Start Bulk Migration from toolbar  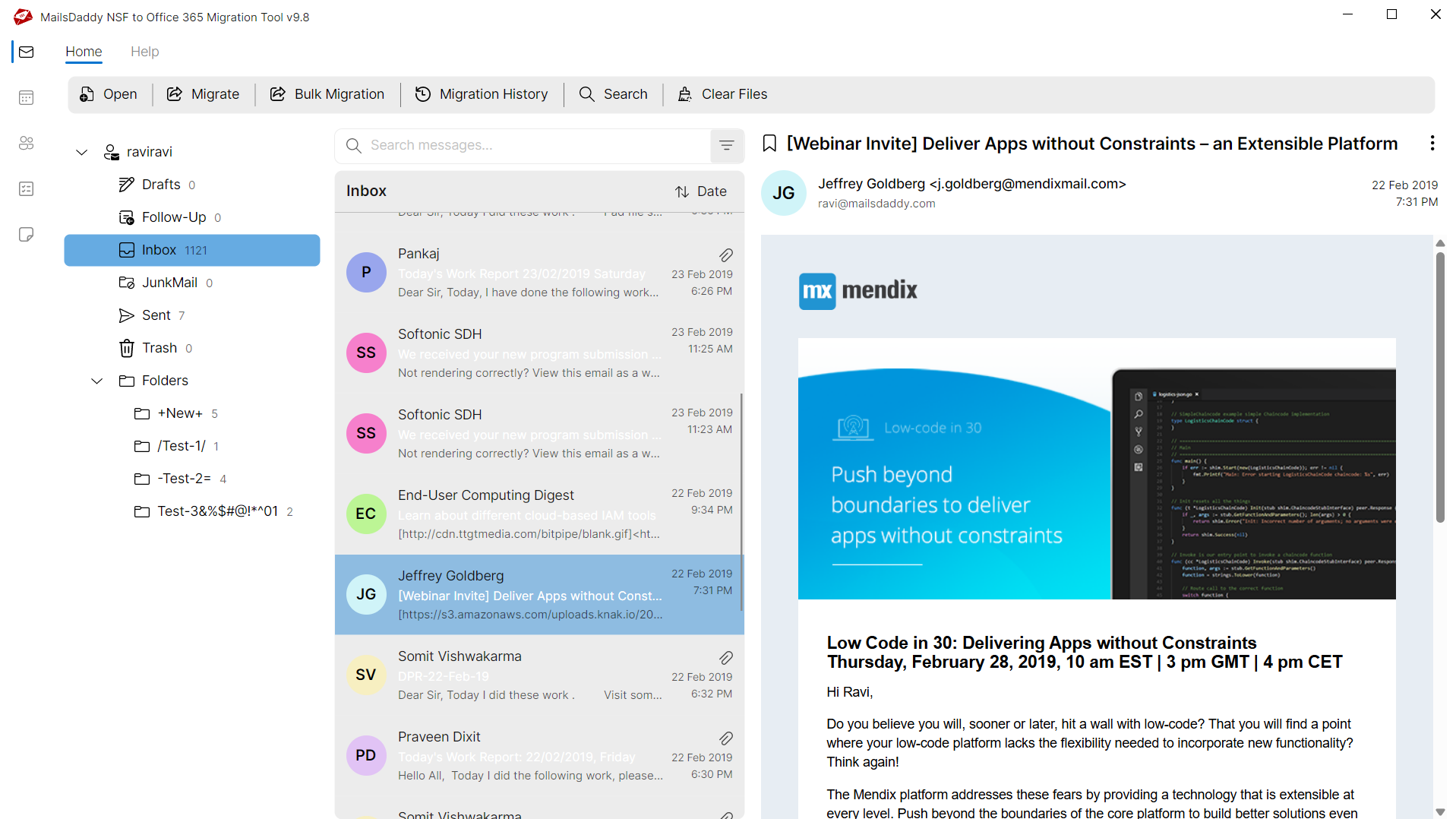pyautogui.click(x=327, y=94)
